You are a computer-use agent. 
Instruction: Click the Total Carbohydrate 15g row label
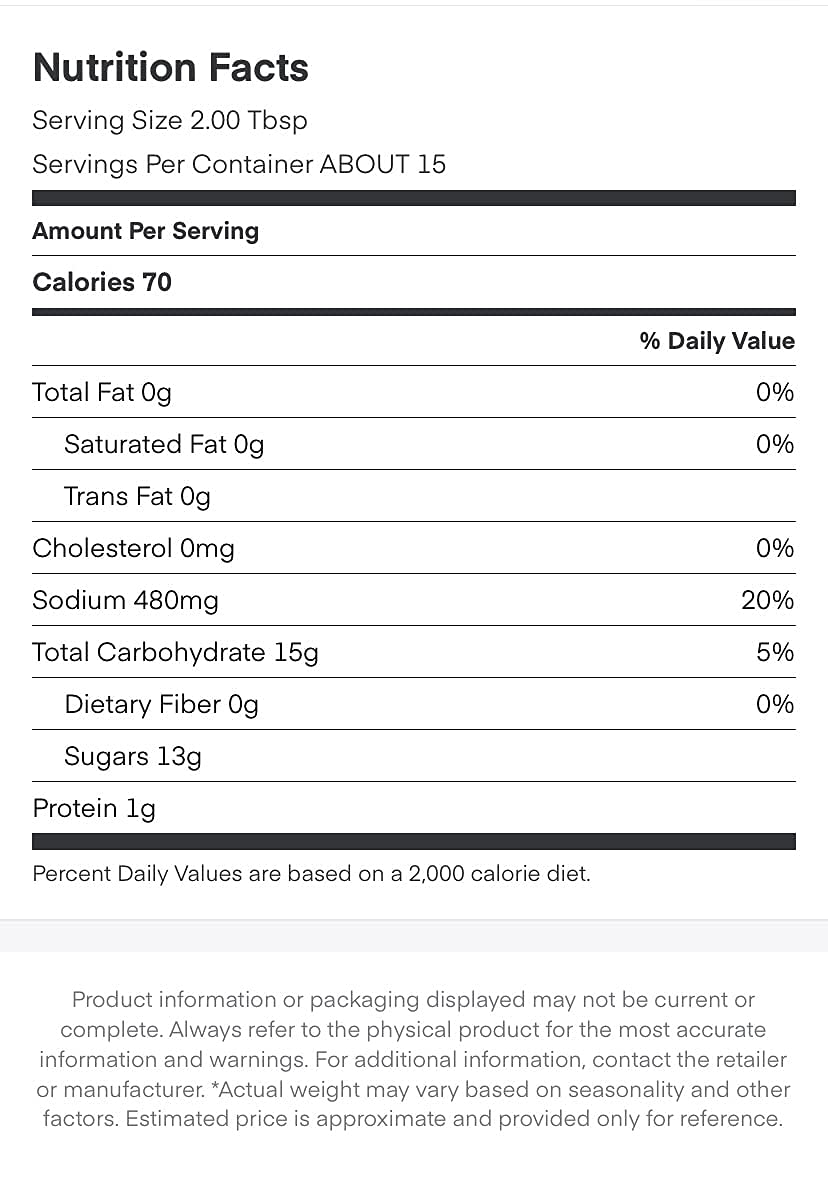[175, 653]
